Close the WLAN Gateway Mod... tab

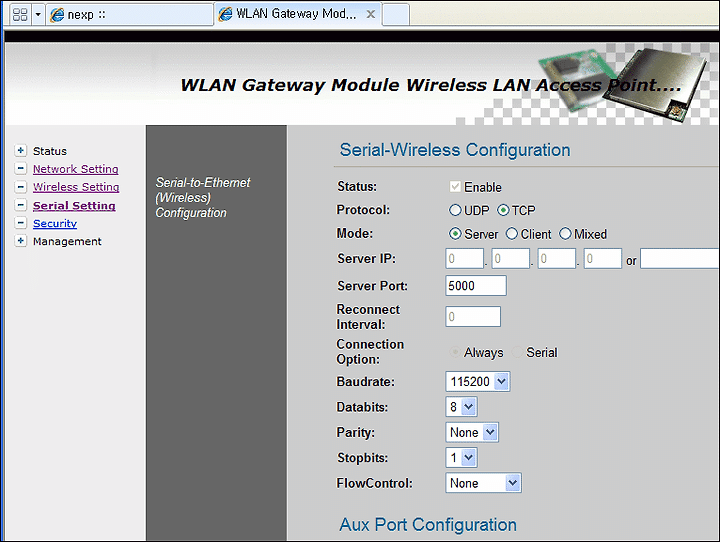pos(371,14)
